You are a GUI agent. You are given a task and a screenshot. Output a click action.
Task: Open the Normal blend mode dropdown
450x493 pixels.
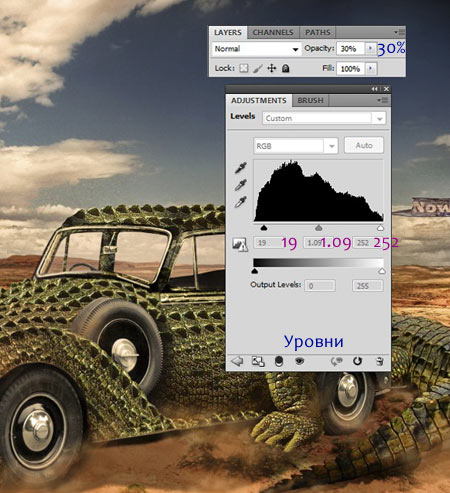[x=256, y=49]
